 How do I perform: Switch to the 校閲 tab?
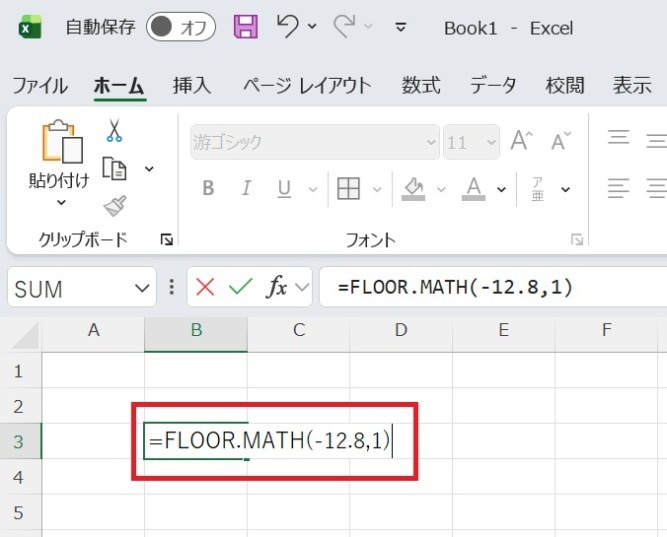[565, 86]
